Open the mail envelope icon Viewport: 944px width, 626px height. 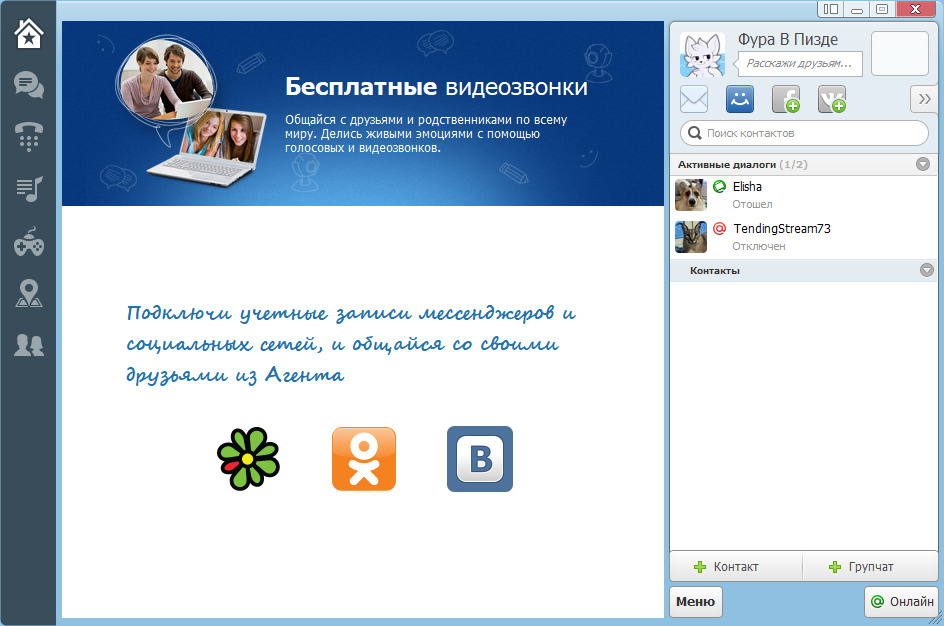[x=694, y=99]
